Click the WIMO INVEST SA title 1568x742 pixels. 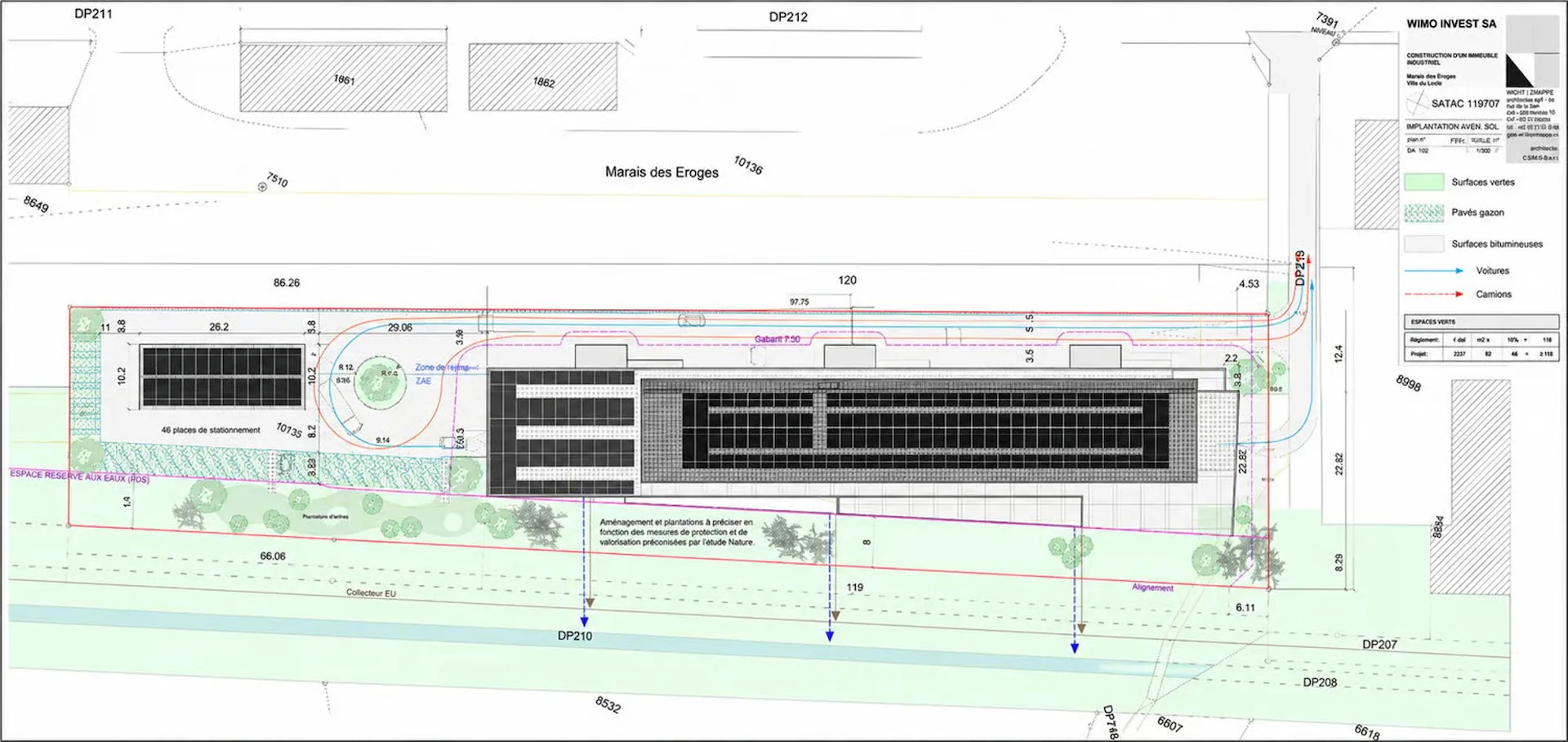[1451, 24]
